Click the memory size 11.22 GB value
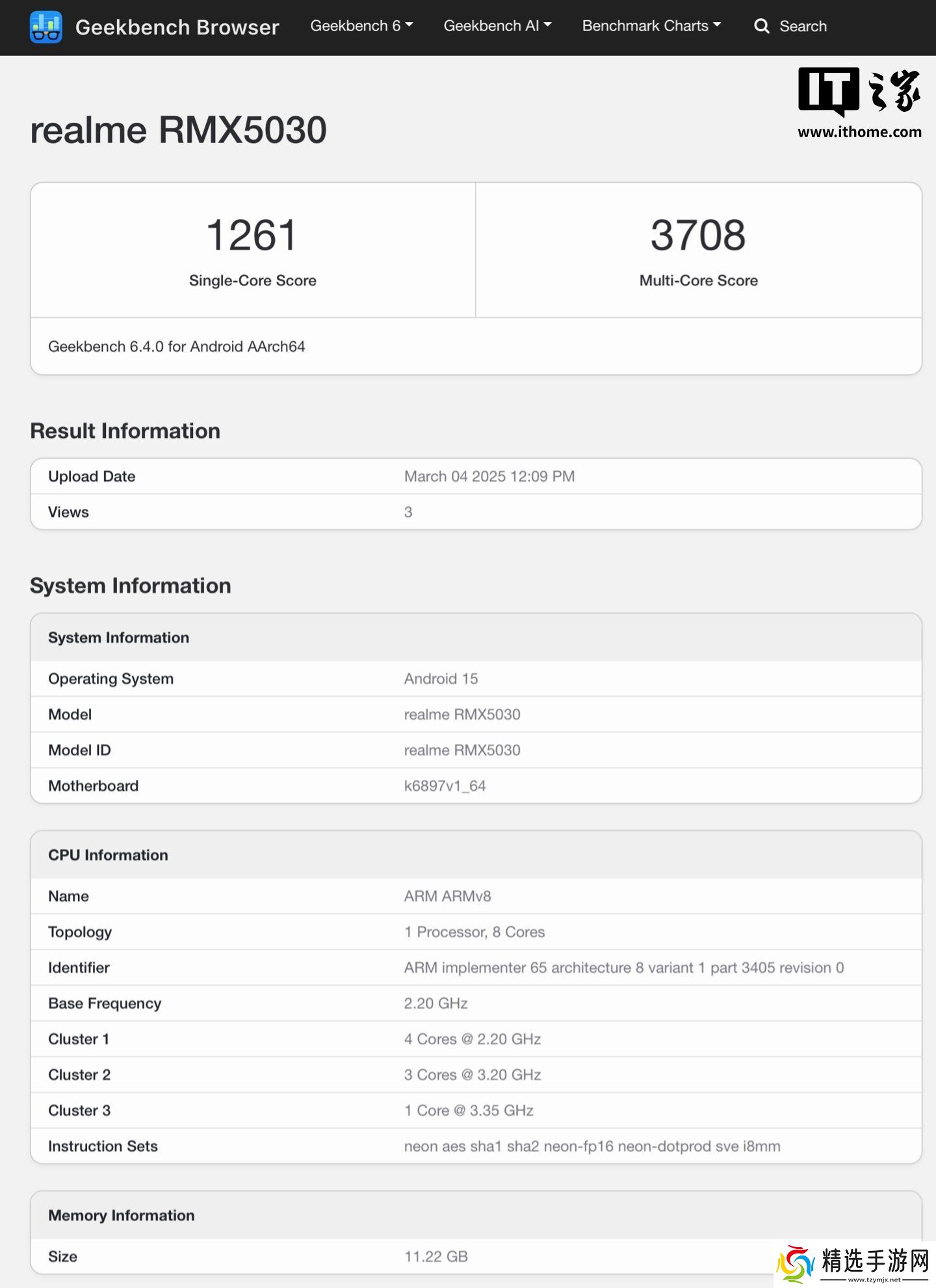Image resolution: width=936 pixels, height=1288 pixels. (x=435, y=1256)
